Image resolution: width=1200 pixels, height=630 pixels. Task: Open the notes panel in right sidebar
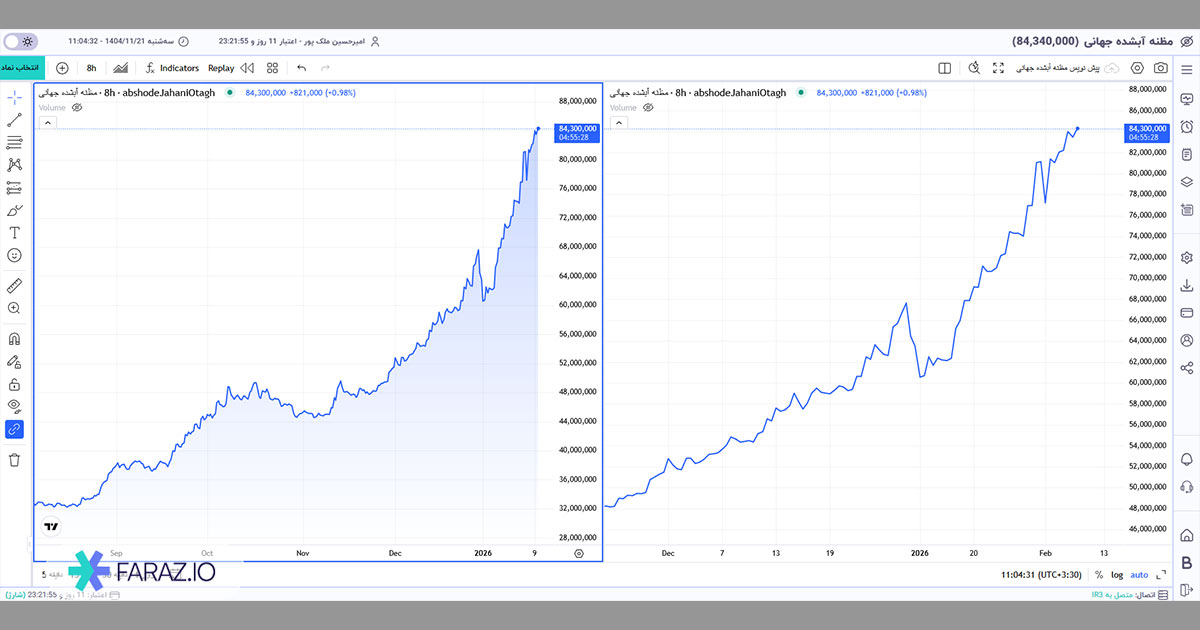click(1186, 154)
